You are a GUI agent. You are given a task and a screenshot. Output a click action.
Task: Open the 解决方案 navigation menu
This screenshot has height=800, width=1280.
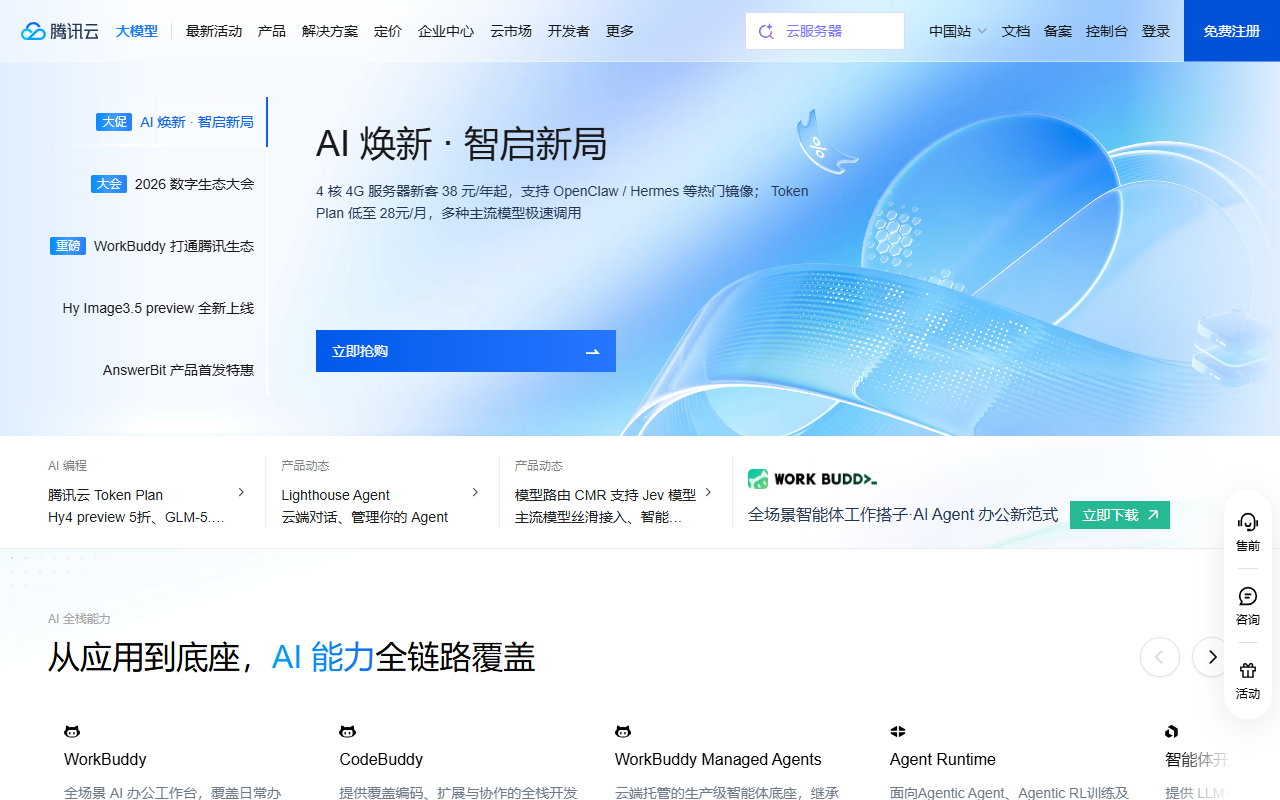pyautogui.click(x=330, y=31)
